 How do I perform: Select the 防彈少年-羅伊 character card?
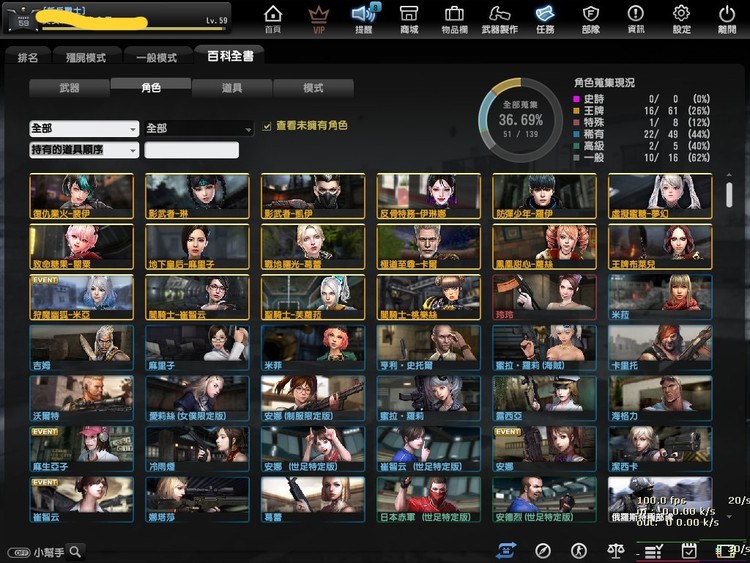coord(544,196)
